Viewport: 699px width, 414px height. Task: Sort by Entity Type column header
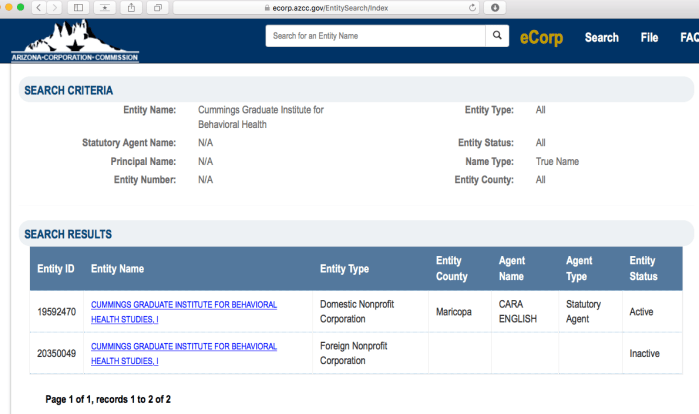[344, 268]
